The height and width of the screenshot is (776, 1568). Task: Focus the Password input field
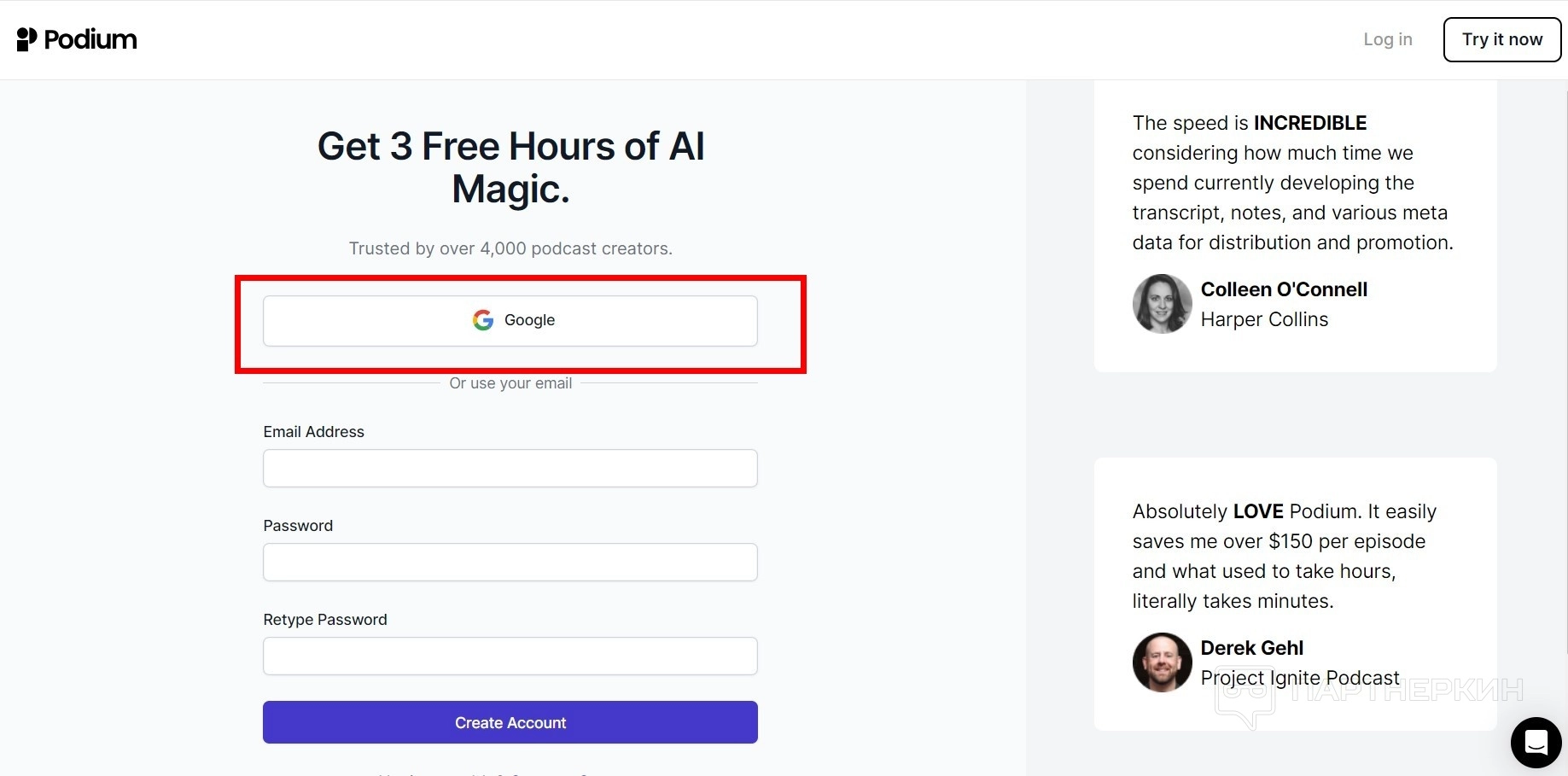coord(510,562)
